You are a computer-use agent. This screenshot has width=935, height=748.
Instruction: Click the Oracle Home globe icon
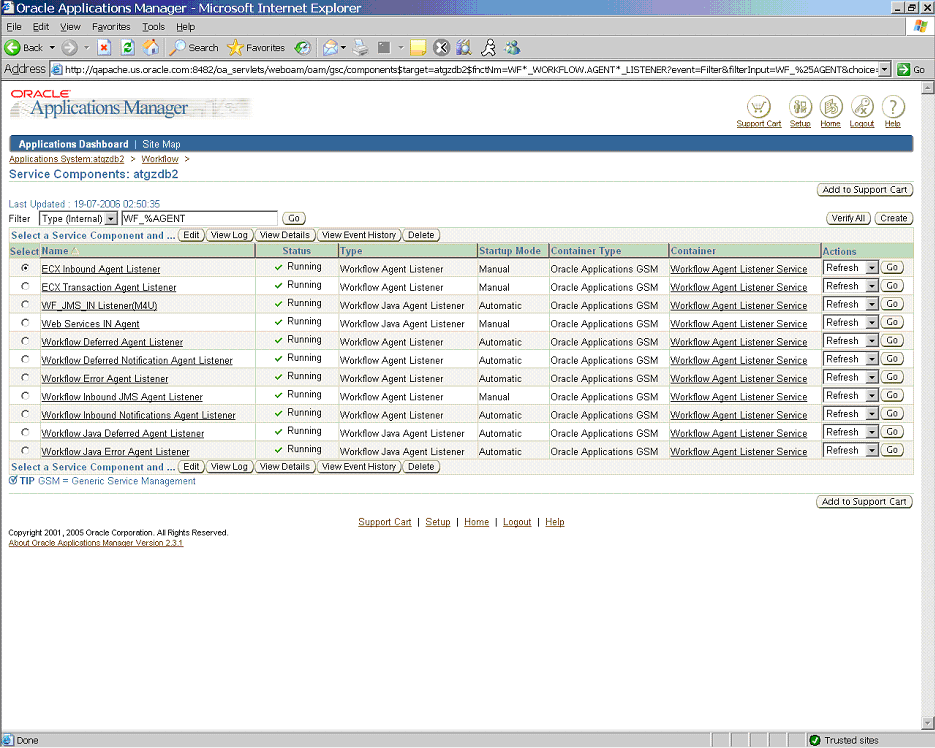click(x=831, y=107)
